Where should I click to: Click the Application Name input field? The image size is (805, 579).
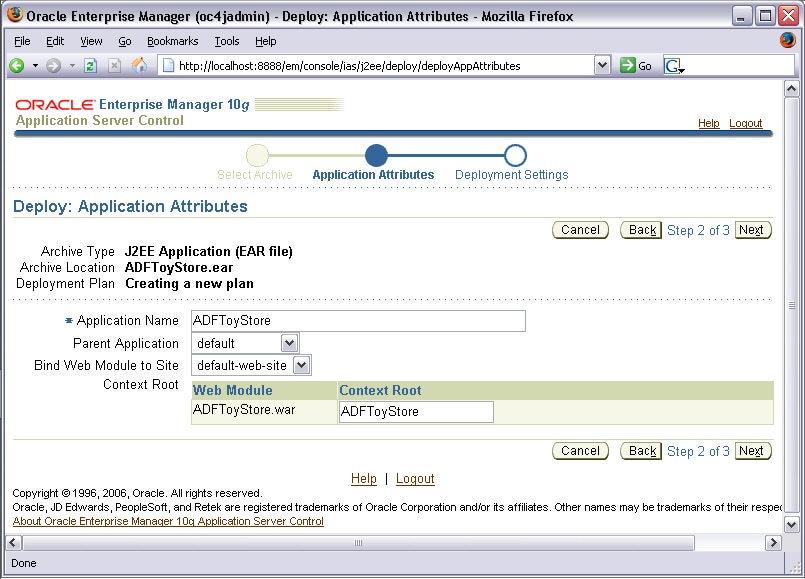pyautogui.click(x=358, y=321)
